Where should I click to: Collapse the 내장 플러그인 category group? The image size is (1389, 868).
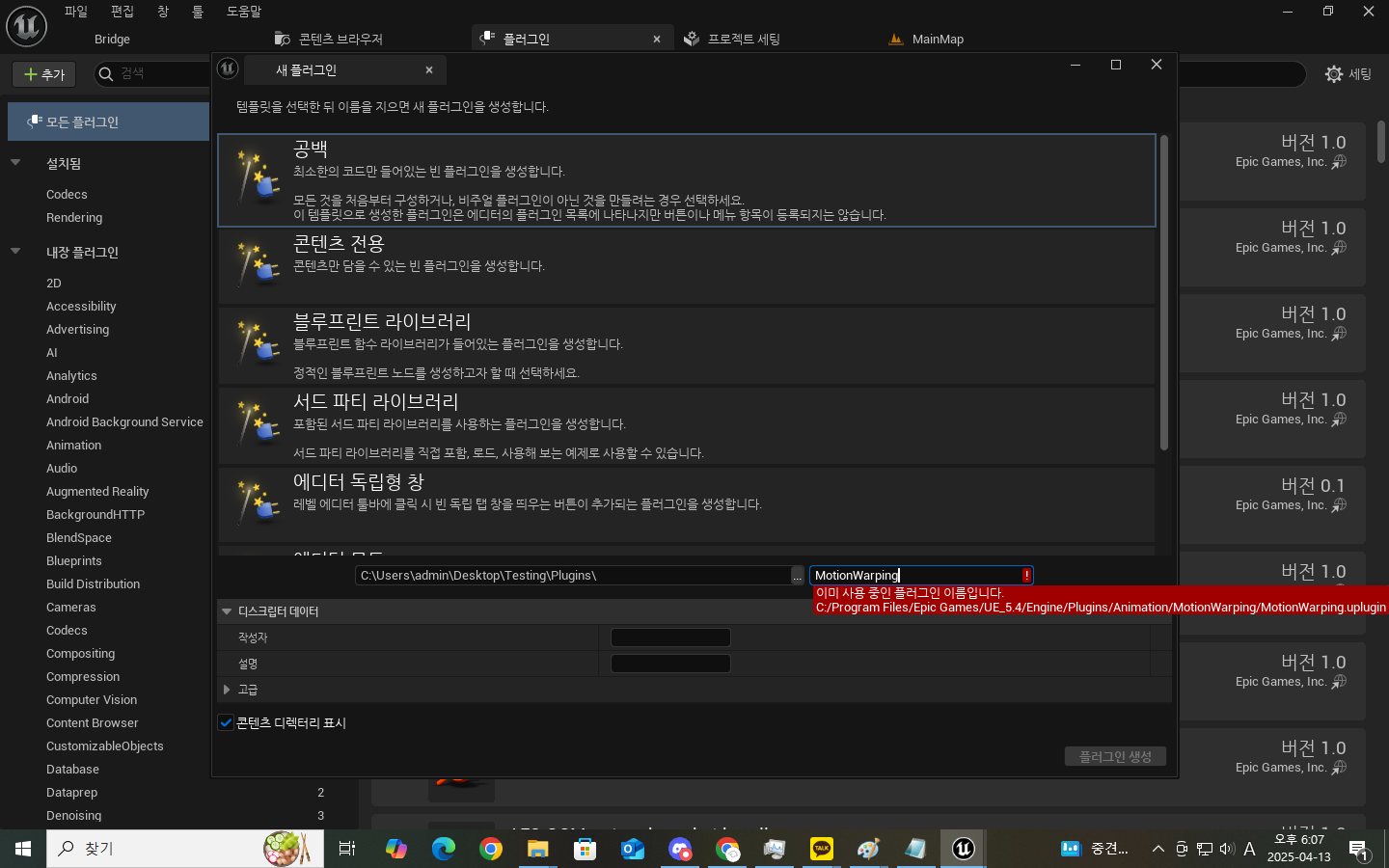pos(15,252)
